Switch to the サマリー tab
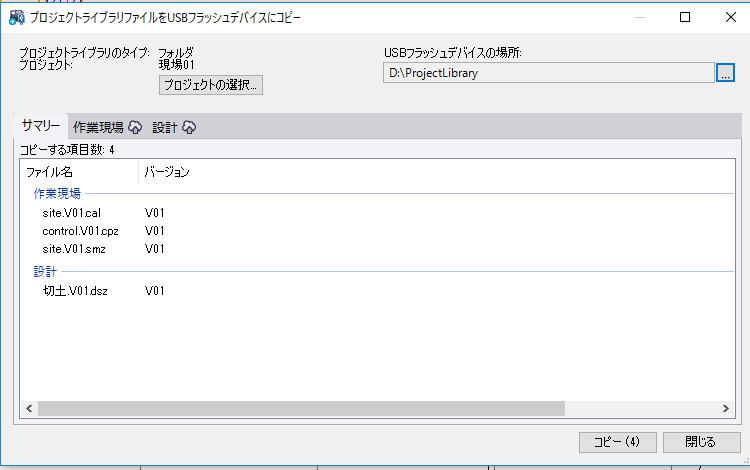Viewport: 750px width, 470px height. [40, 126]
